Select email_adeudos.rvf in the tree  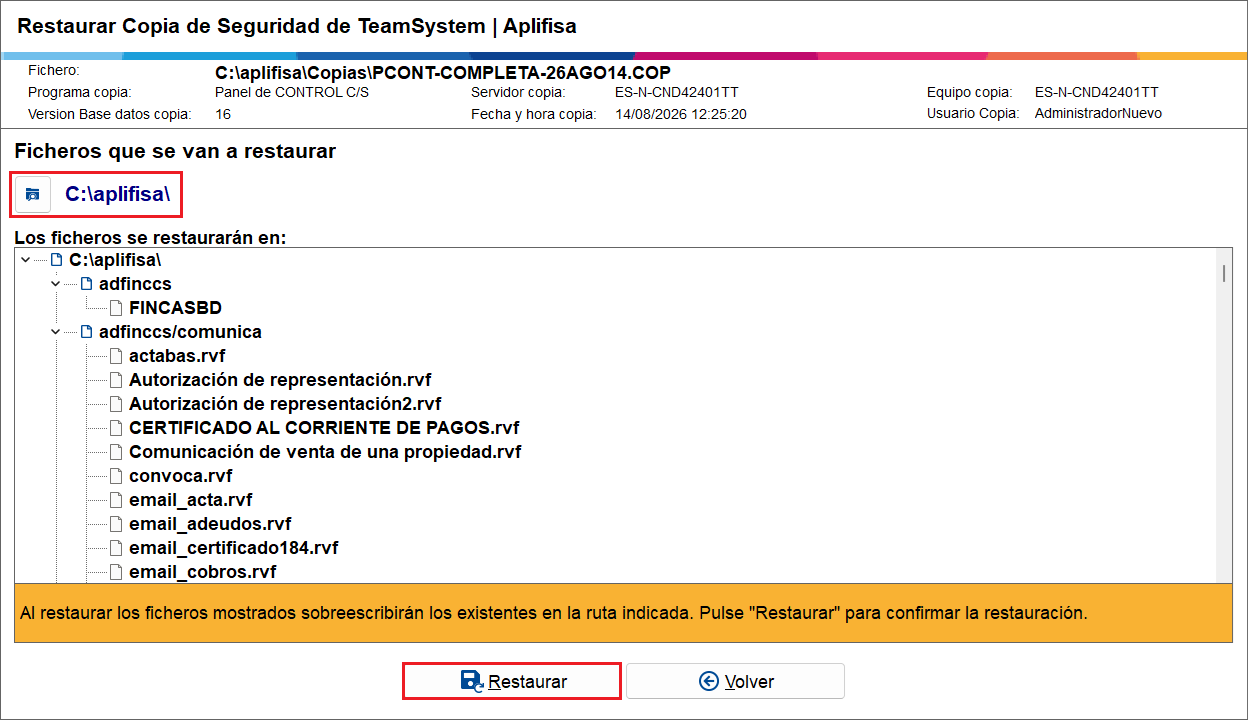(210, 524)
